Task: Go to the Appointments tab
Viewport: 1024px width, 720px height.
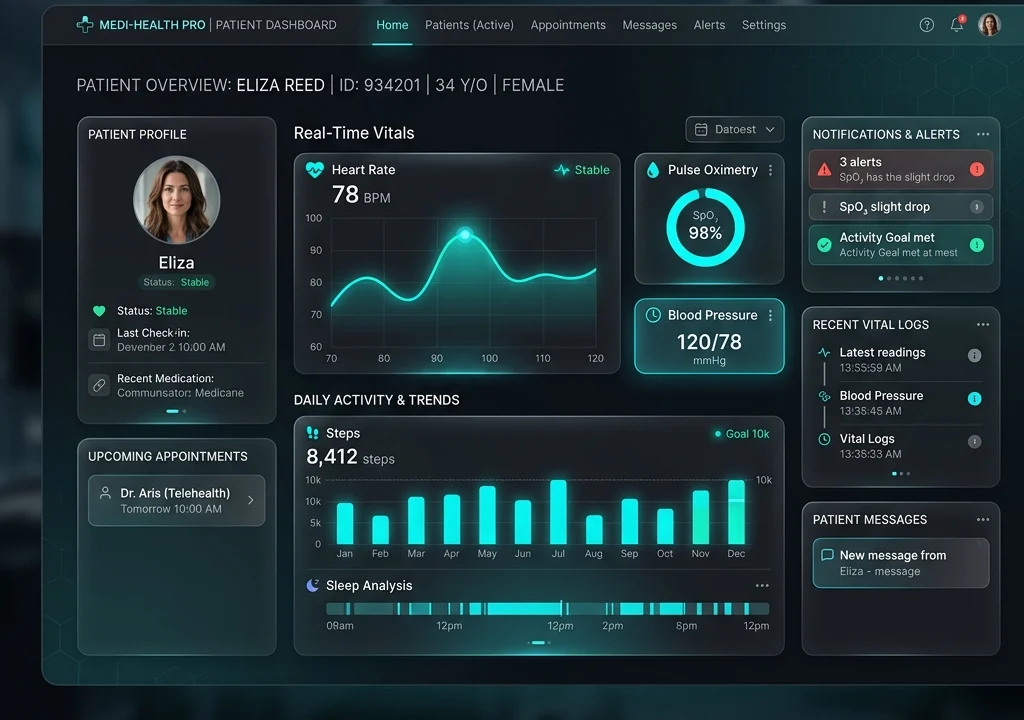Action: pyautogui.click(x=568, y=25)
